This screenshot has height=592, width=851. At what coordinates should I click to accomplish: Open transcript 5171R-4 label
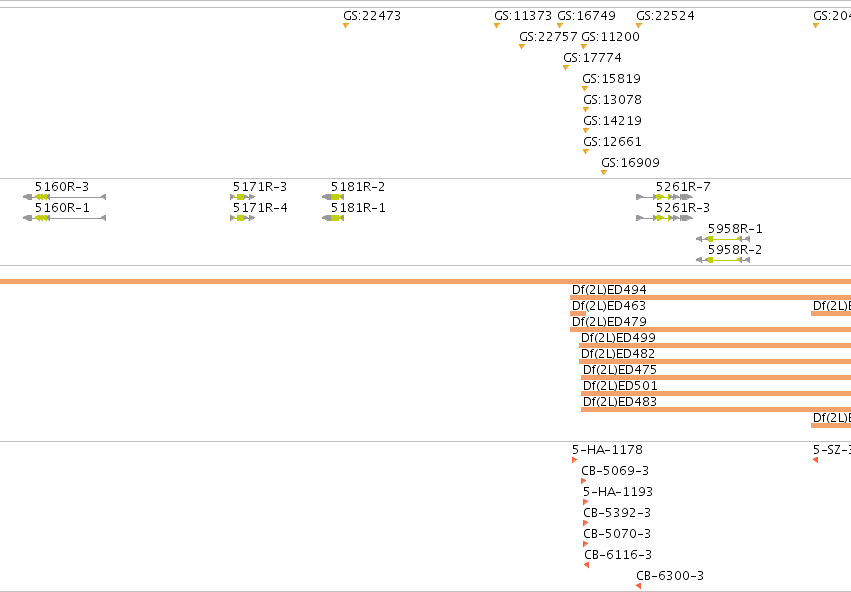(260, 208)
